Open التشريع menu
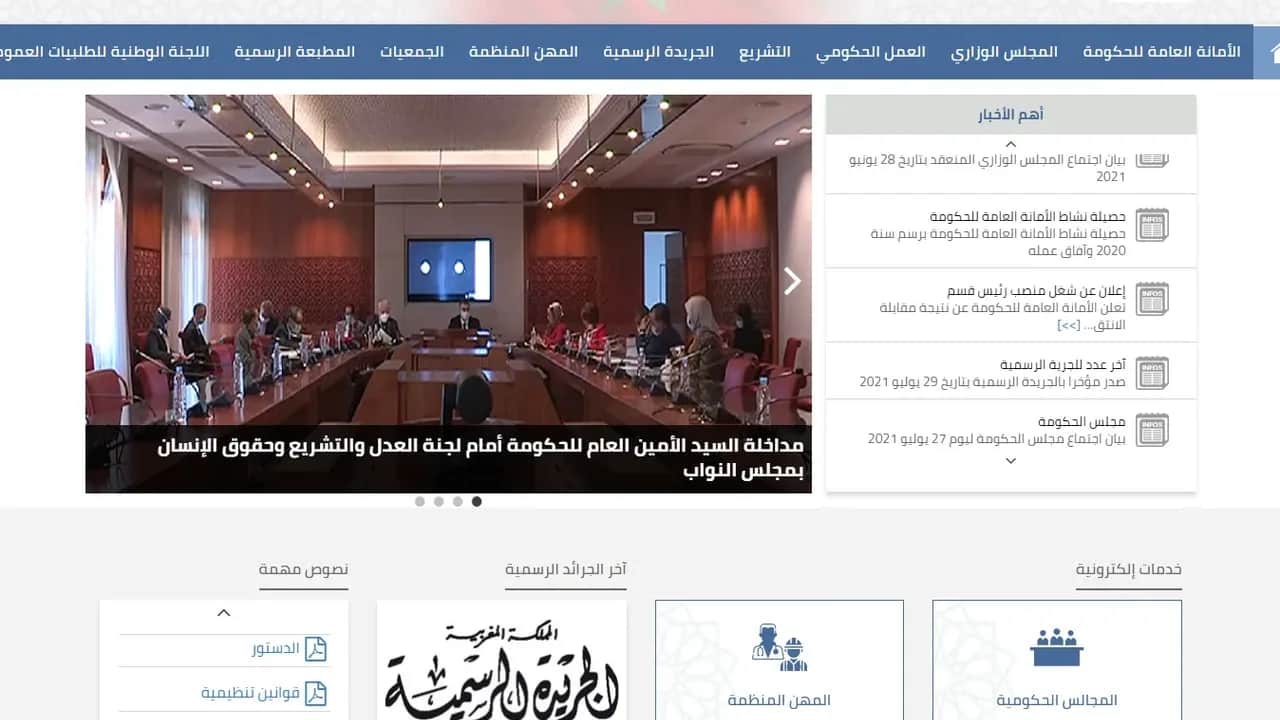Image resolution: width=1280 pixels, height=720 pixels. [x=765, y=52]
